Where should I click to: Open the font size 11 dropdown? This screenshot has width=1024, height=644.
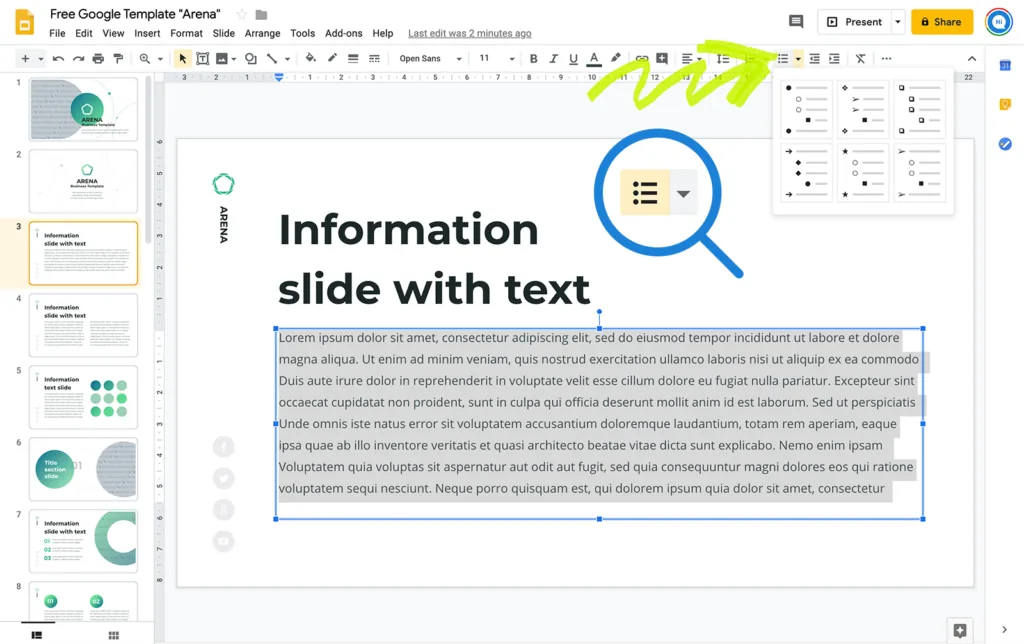498,59
